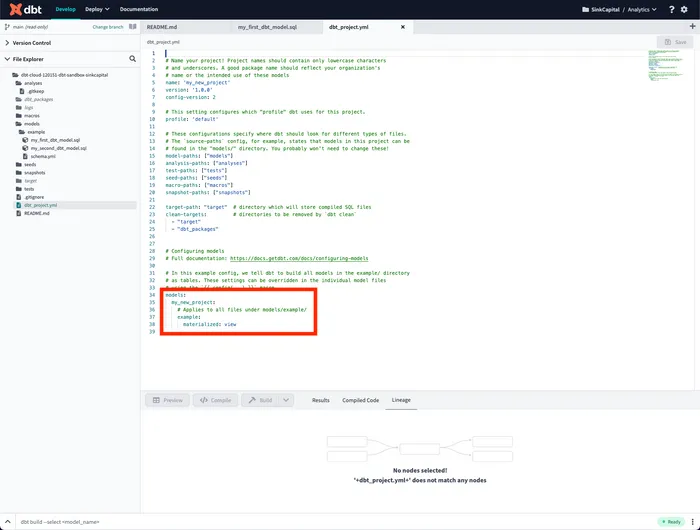The width and height of the screenshot is (700, 530).
Task: Switch to the Results tab
Action: pyautogui.click(x=321, y=400)
